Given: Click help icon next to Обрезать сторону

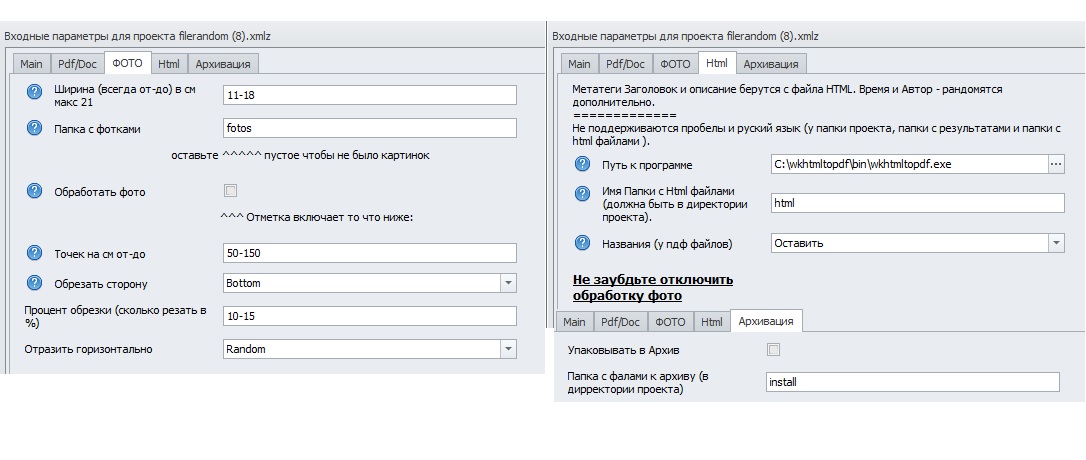Looking at the screenshot, I should 35,283.
